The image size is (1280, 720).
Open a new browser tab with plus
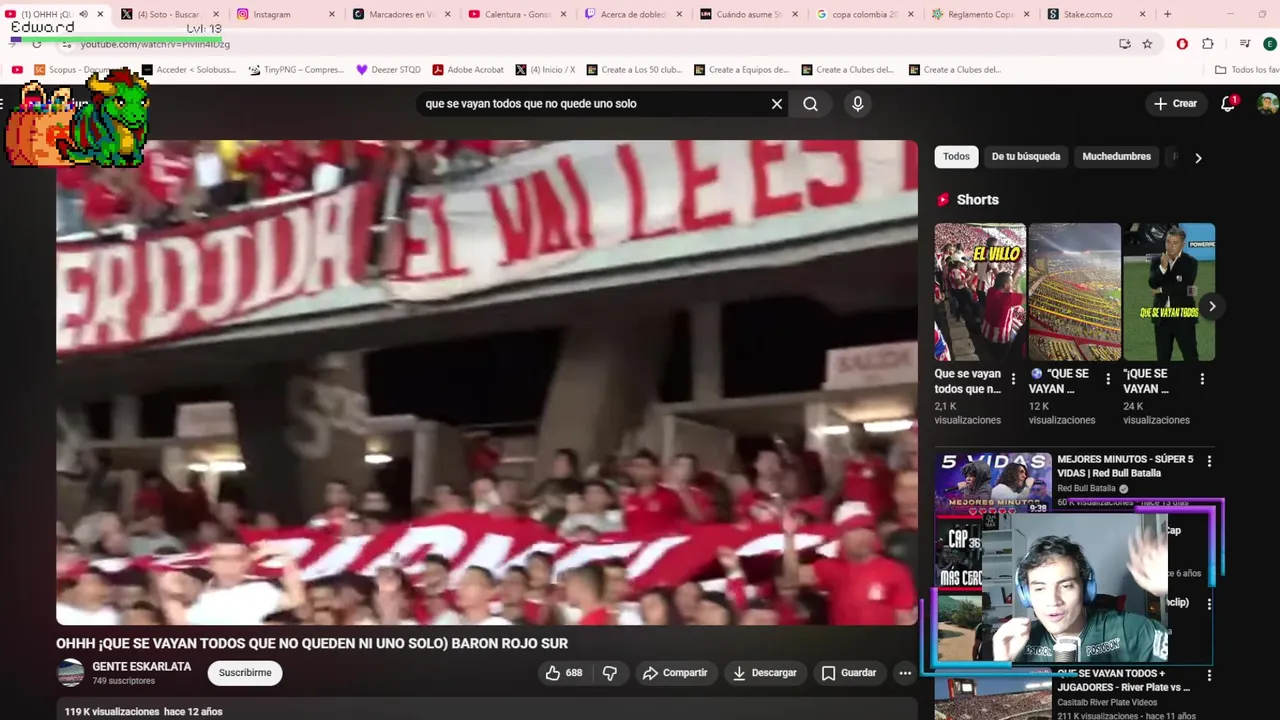pyautogui.click(x=1167, y=14)
